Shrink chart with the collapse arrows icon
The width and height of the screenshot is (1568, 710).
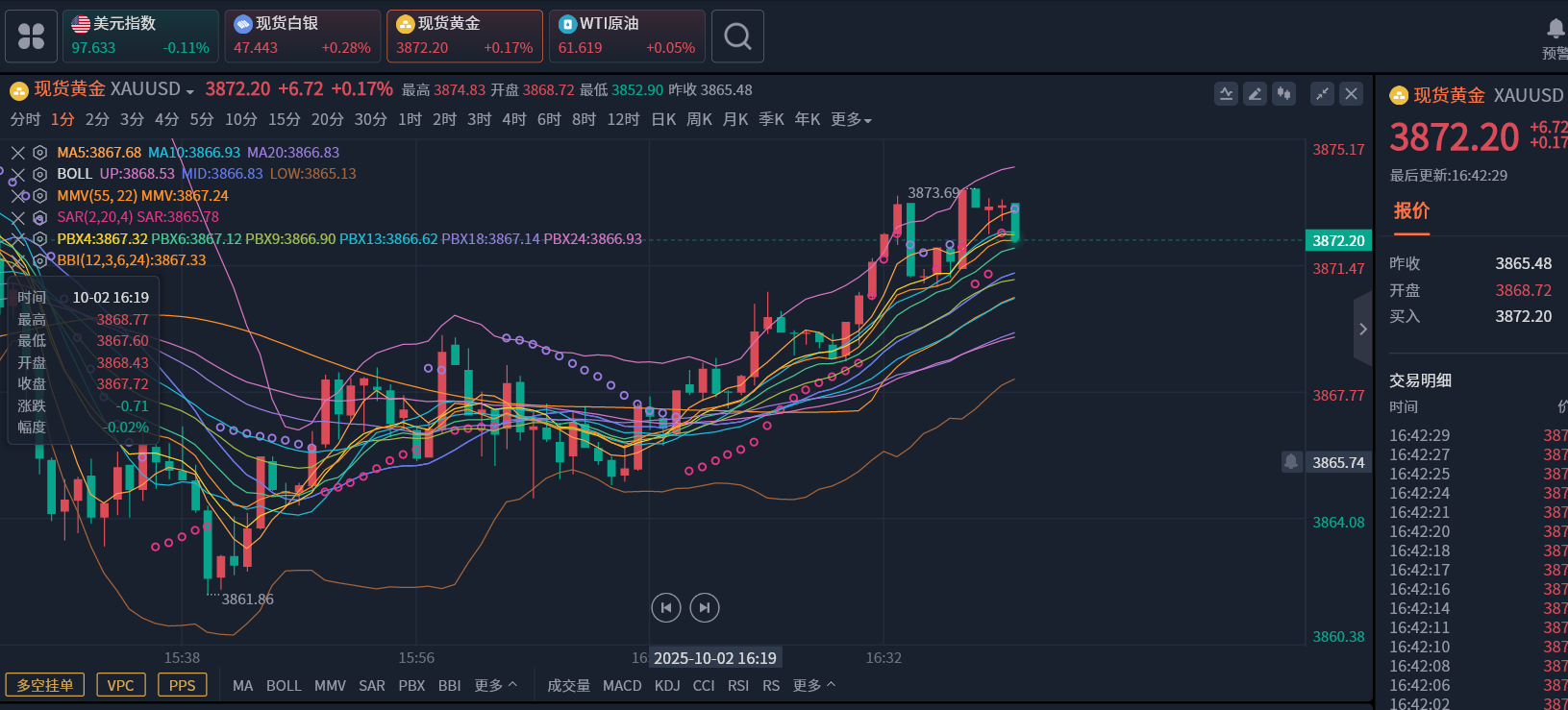(x=1323, y=93)
